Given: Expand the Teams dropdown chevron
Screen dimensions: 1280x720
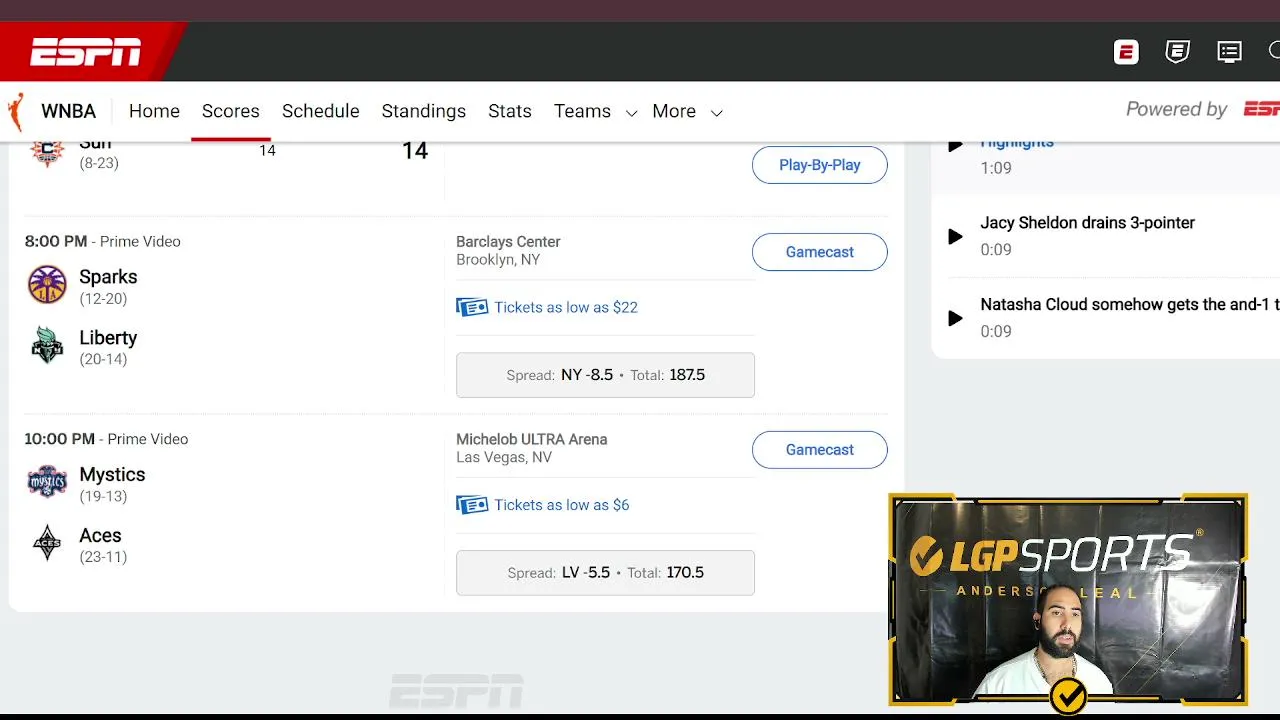Looking at the screenshot, I should pos(631,113).
